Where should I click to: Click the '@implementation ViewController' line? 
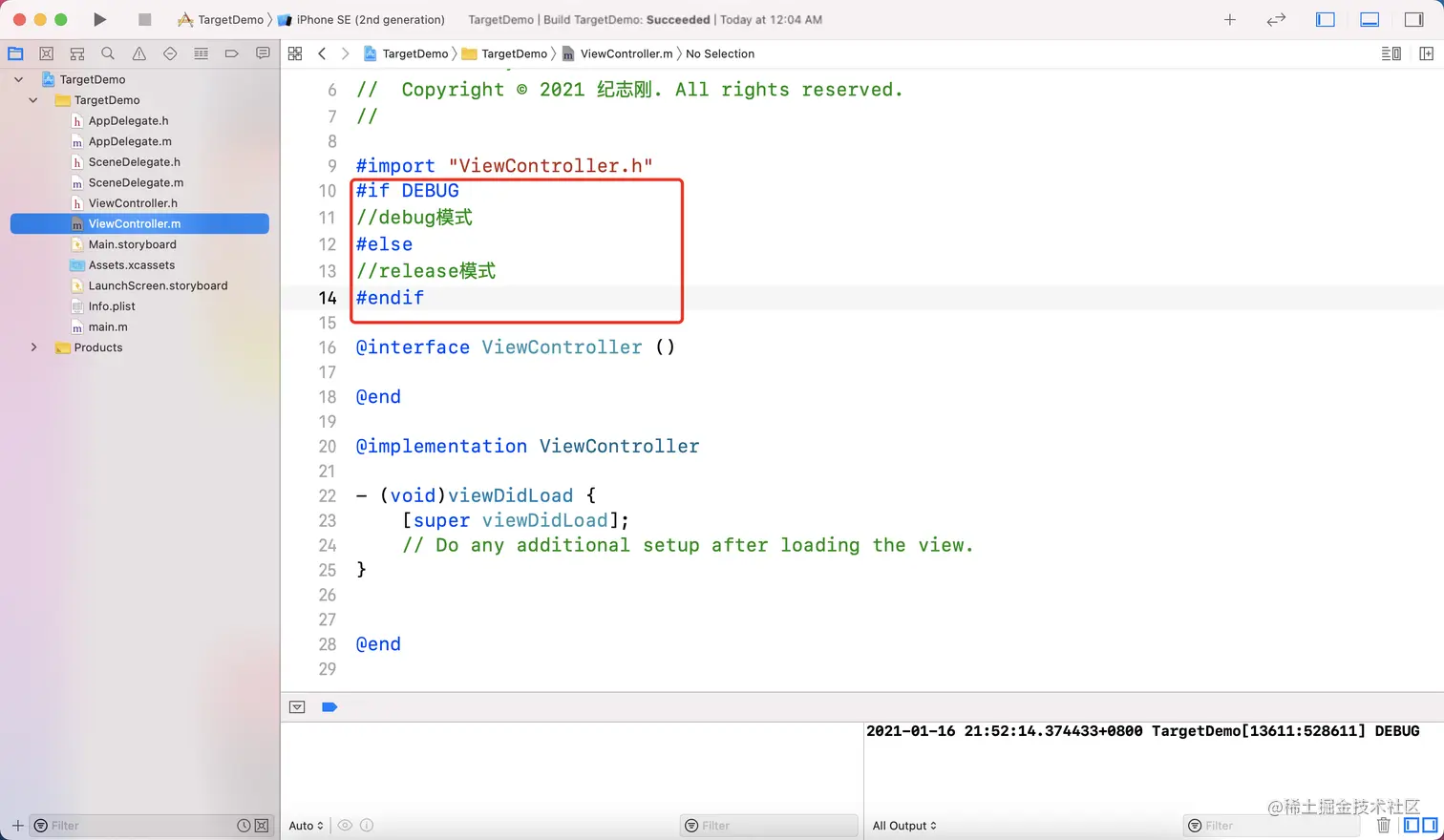[x=527, y=446]
